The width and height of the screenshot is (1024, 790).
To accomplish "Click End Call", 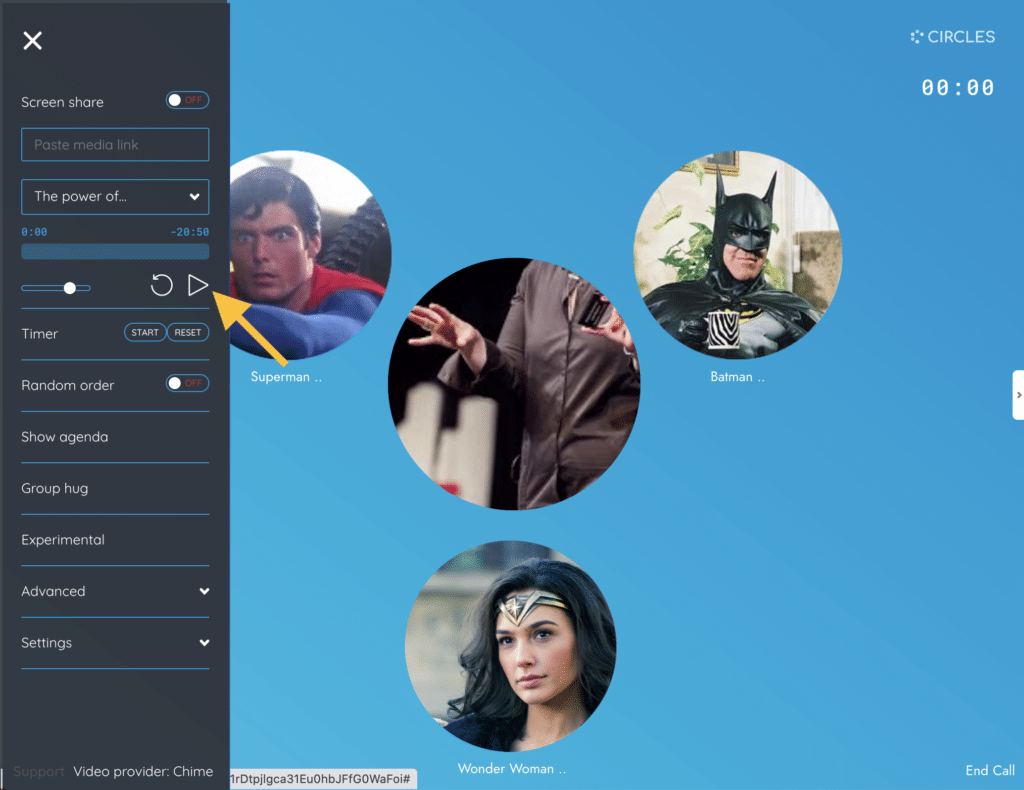I will coord(990,770).
